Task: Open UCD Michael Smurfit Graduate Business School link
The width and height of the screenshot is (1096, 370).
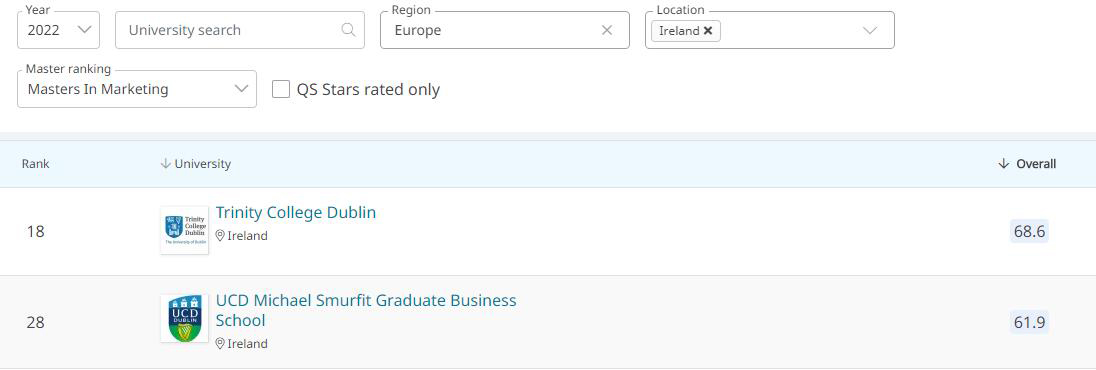Action: coord(366,311)
